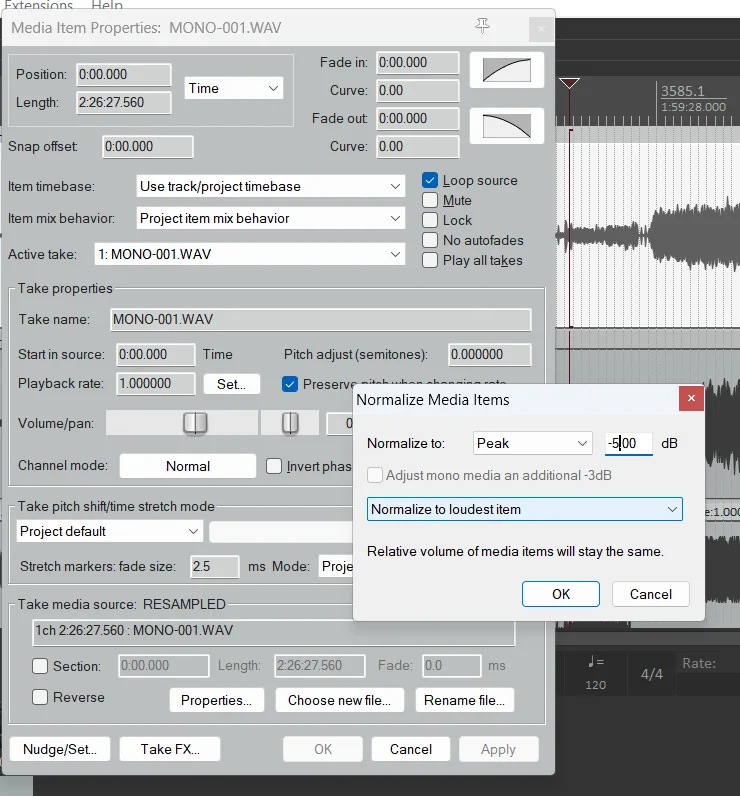Open the fade in curve shape selector

(507, 70)
